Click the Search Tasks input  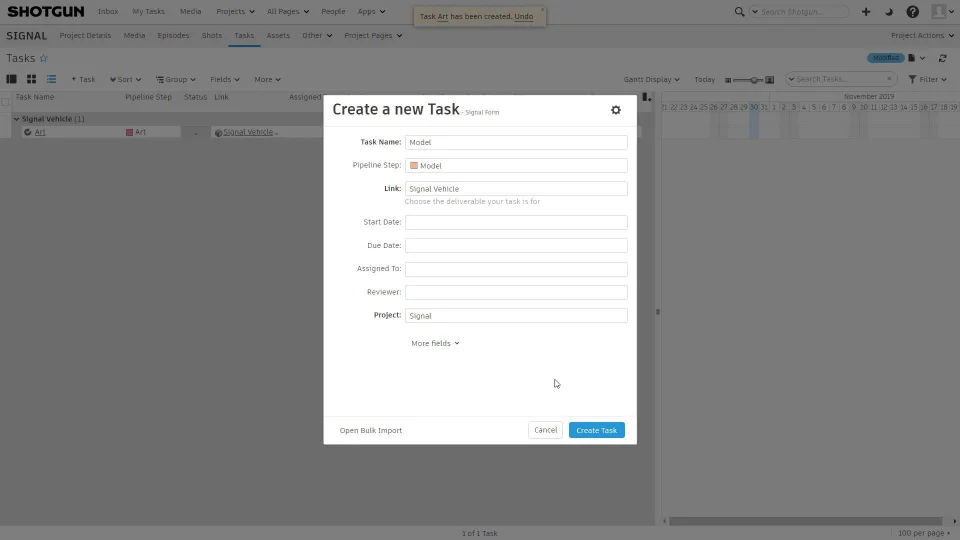pos(840,79)
